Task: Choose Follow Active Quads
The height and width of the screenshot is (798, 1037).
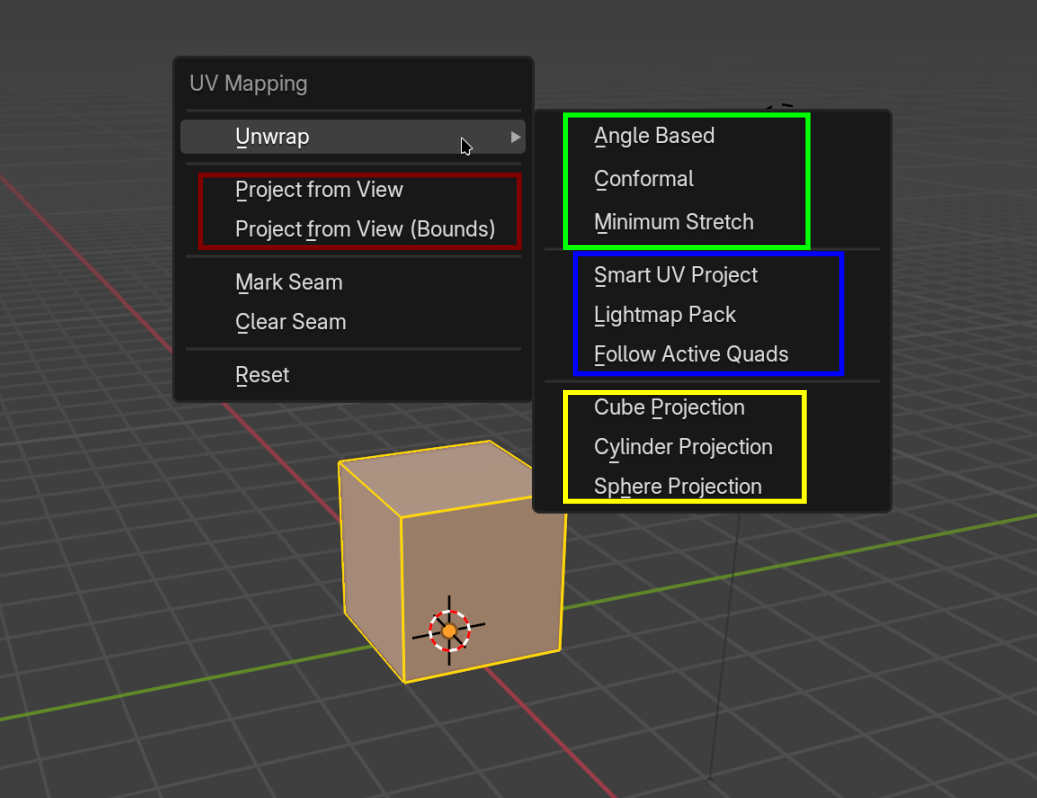Action: point(691,353)
